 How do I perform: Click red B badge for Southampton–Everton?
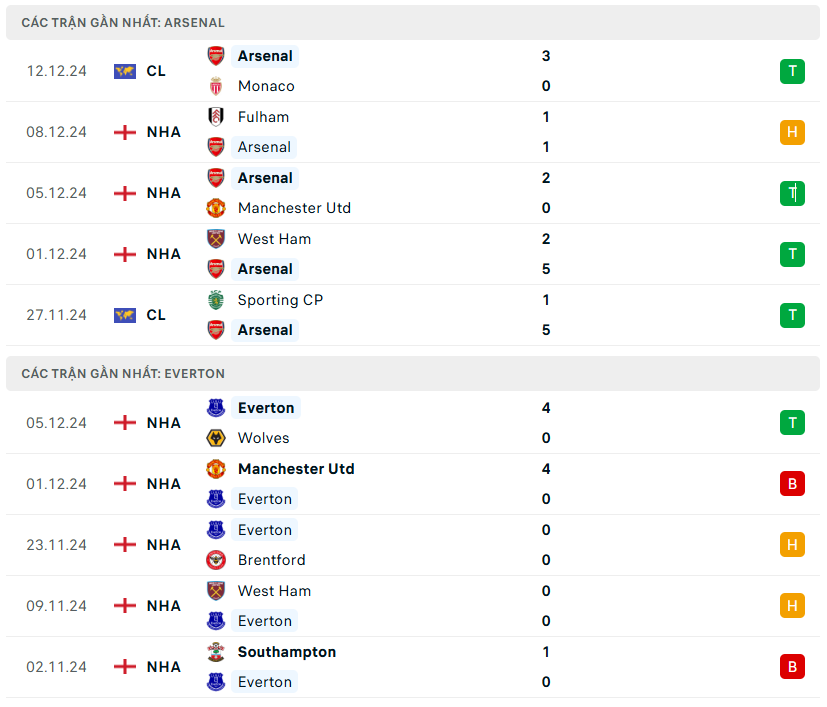point(792,667)
